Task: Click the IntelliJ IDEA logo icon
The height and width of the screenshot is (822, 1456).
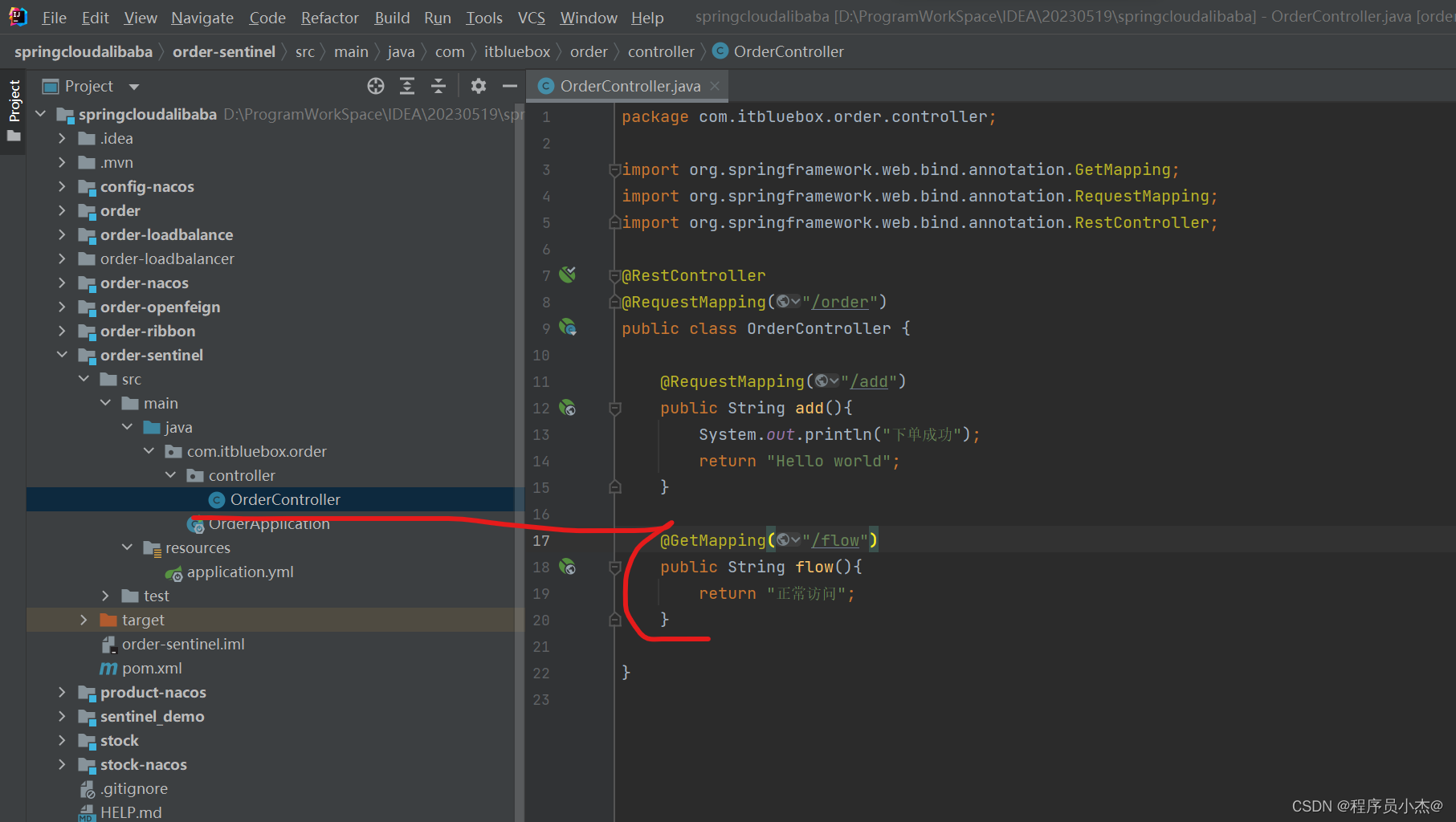Action: (17, 17)
